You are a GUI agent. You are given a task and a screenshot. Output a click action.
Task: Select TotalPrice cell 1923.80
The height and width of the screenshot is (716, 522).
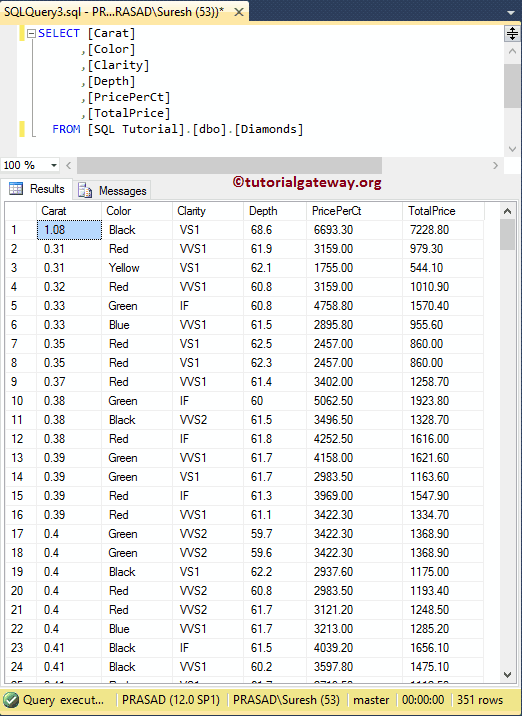[443, 401]
